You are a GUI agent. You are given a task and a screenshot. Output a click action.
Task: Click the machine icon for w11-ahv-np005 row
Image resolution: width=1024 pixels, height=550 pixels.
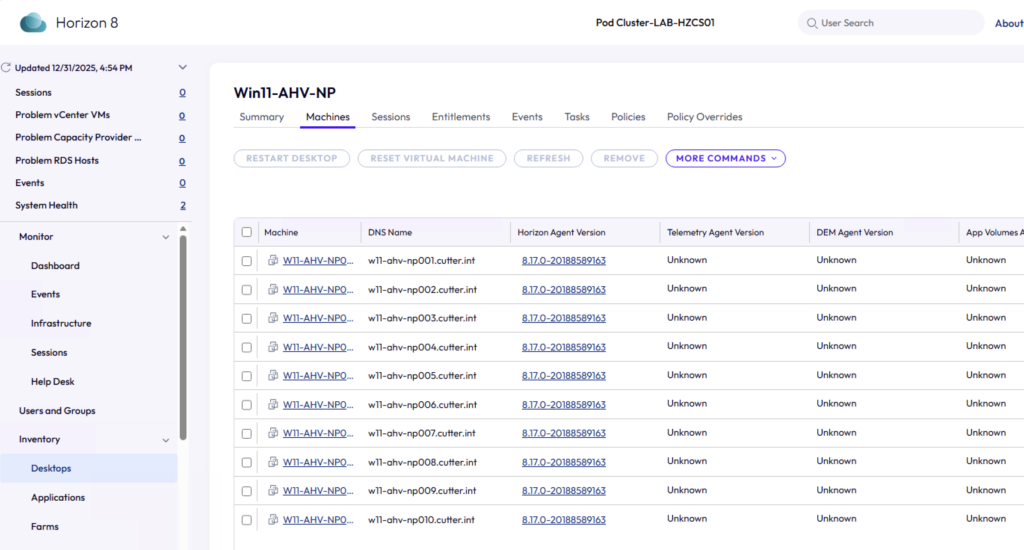tap(273, 376)
